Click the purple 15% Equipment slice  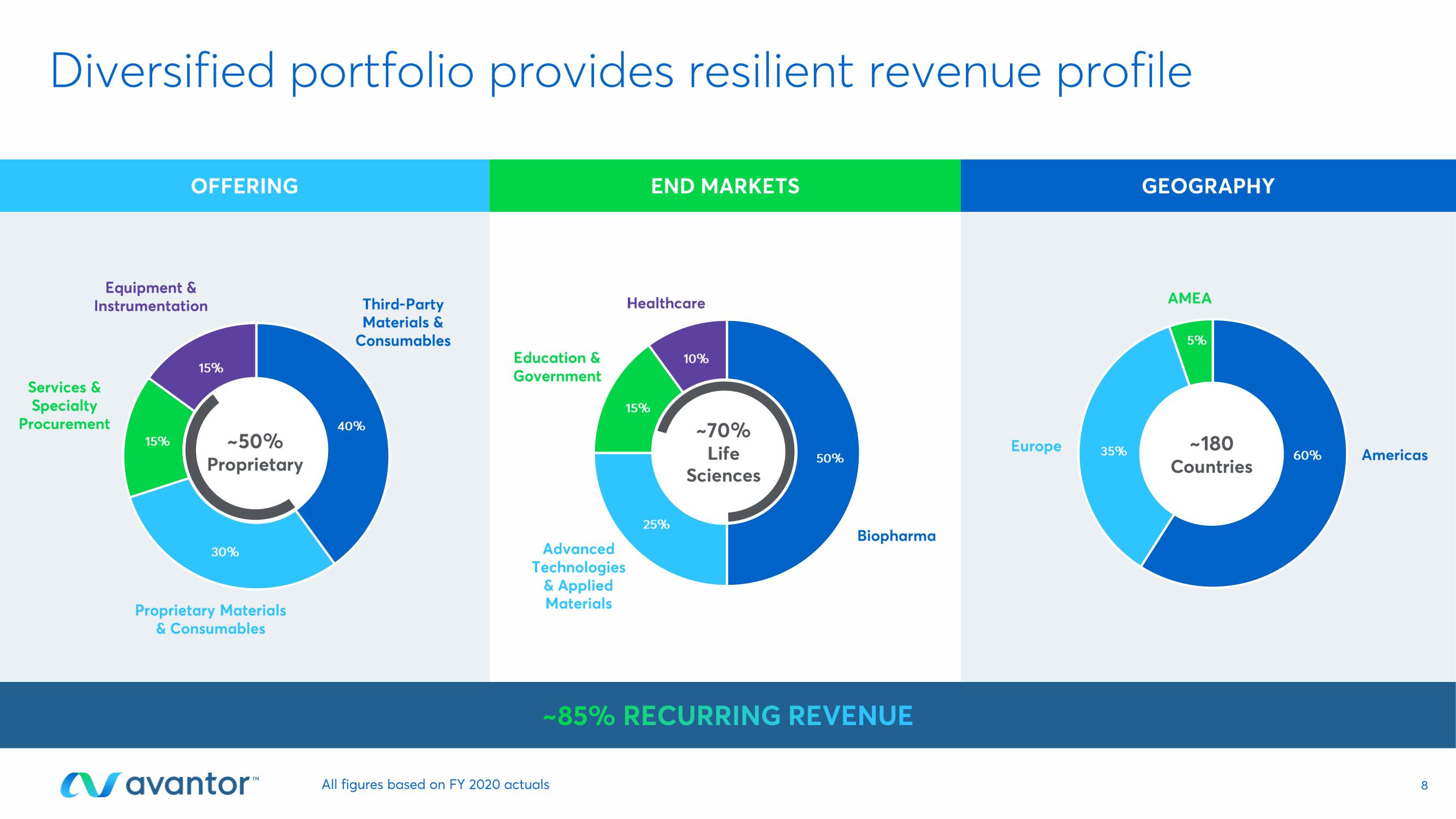coord(210,367)
